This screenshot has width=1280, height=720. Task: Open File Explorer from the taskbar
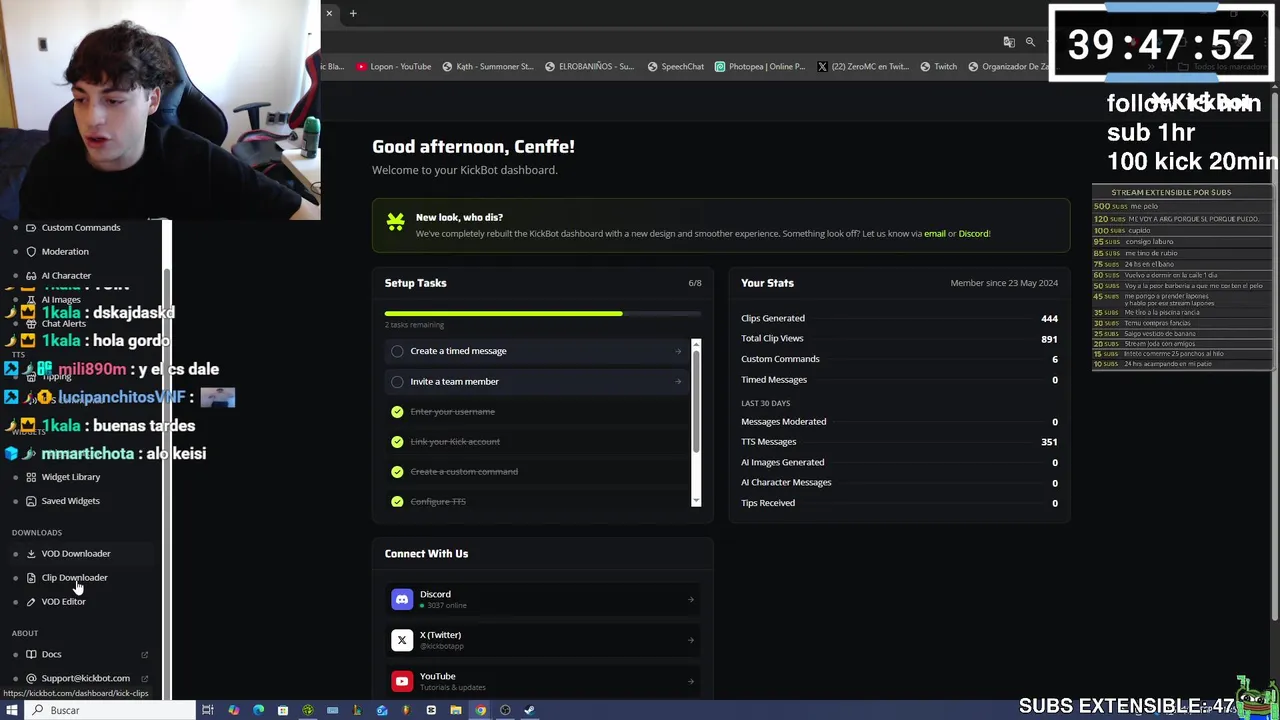(455, 710)
